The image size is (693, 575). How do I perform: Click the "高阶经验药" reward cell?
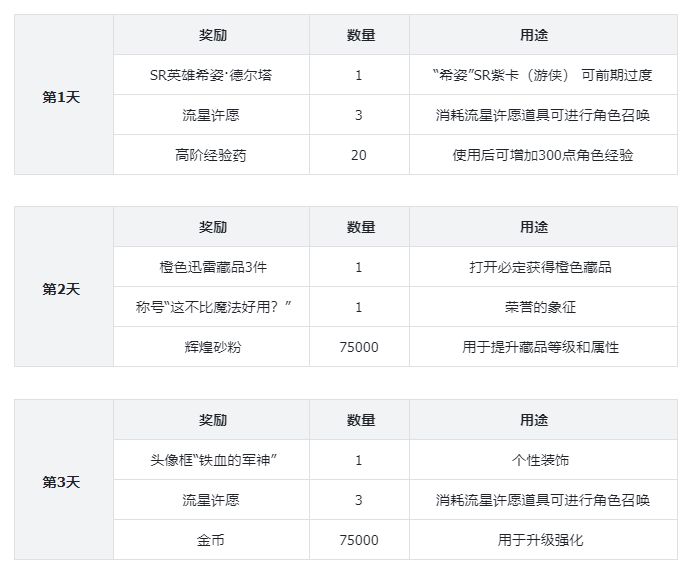pyautogui.click(x=211, y=155)
